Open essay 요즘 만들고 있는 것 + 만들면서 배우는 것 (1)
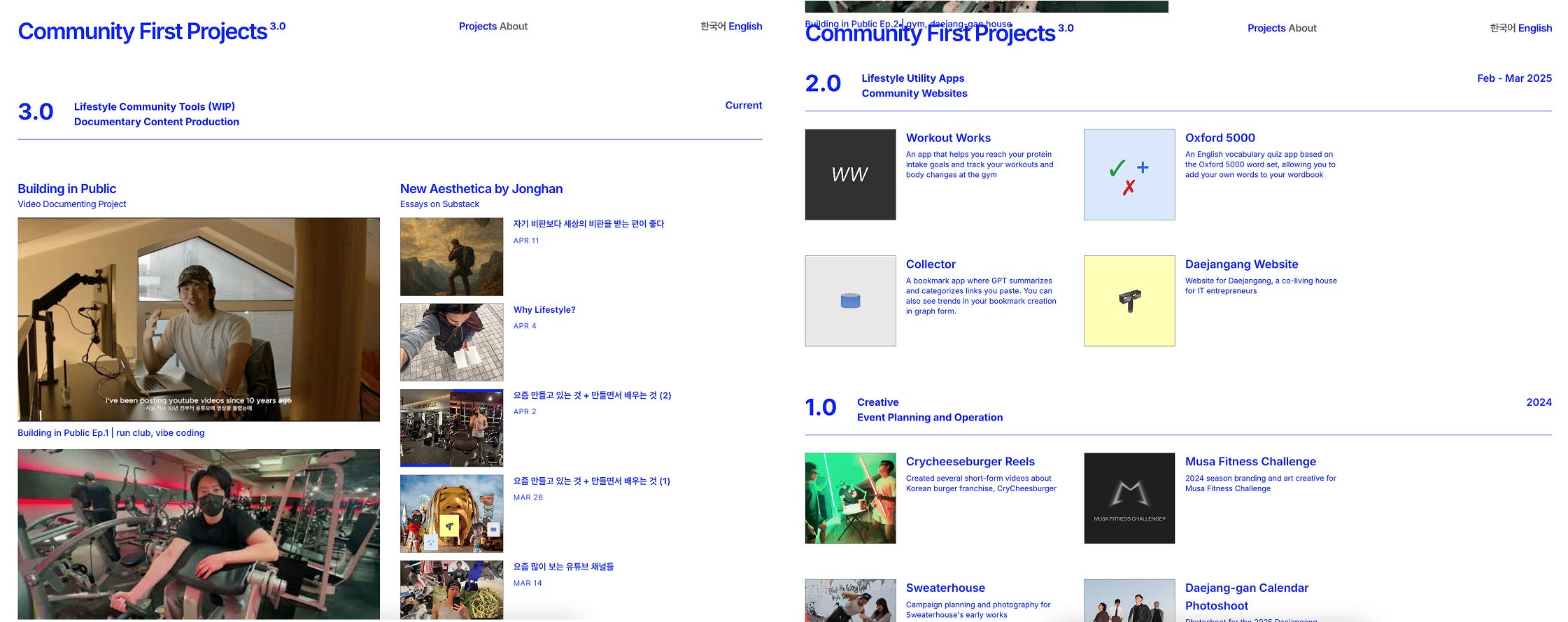This screenshot has width=1568, height=622. [592, 481]
